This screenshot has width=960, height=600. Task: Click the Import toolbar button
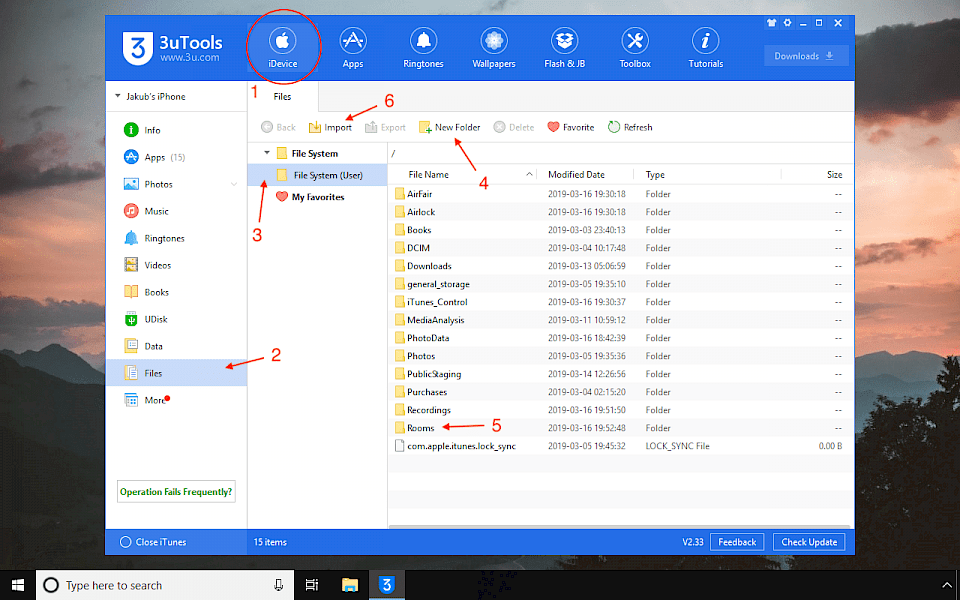[330, 127]
